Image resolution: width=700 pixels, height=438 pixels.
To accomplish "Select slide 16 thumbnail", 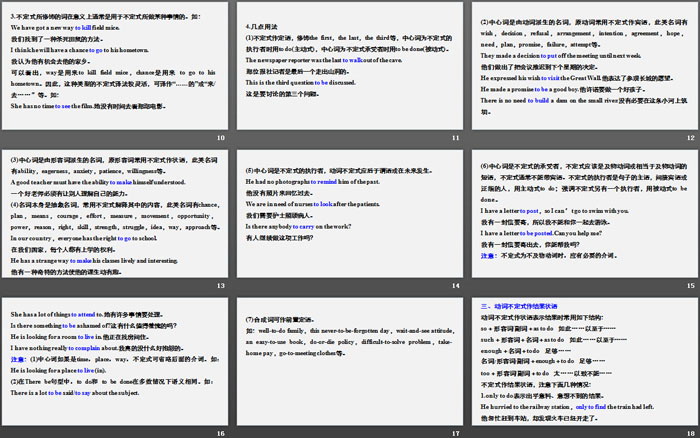I will coord(115,361).
